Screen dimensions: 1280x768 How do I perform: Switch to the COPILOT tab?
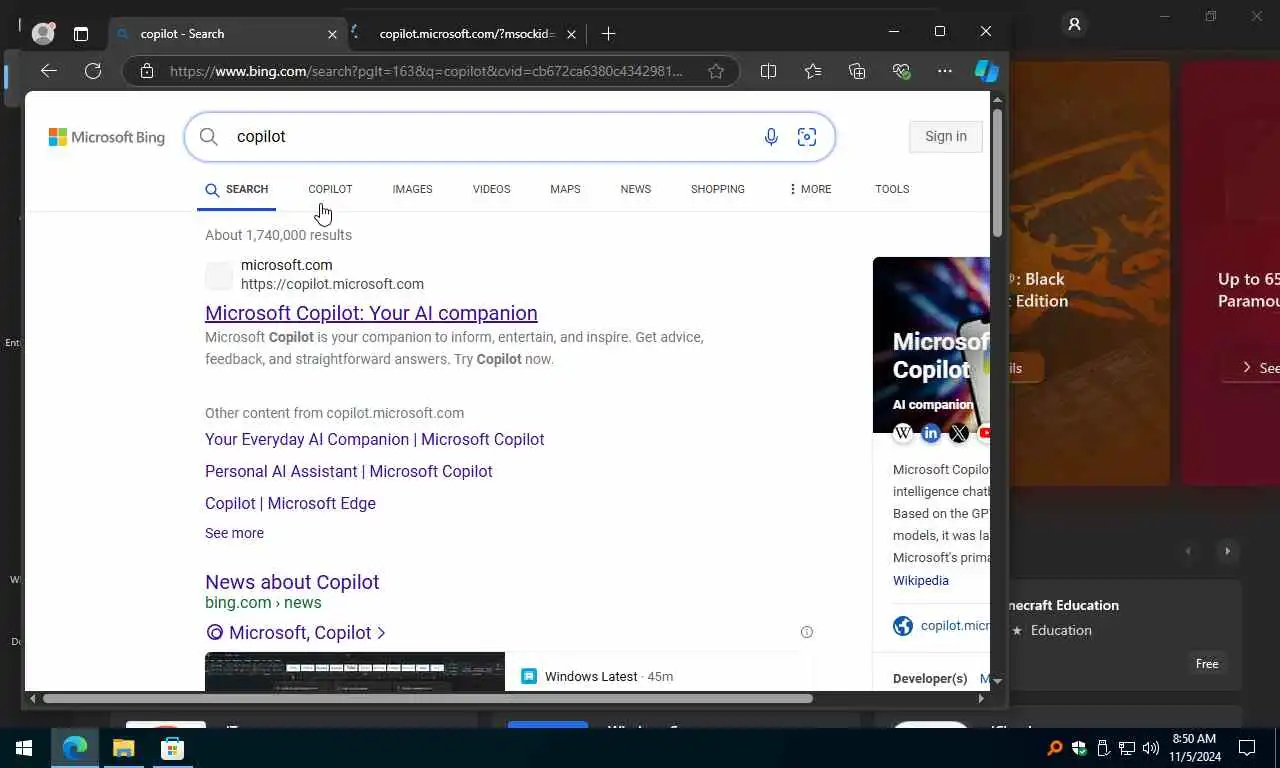330,189
